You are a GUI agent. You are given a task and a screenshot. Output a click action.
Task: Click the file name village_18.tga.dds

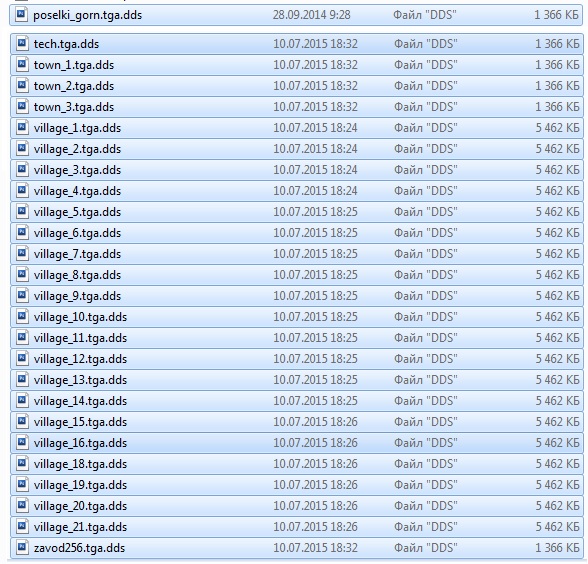pos(80,464)
